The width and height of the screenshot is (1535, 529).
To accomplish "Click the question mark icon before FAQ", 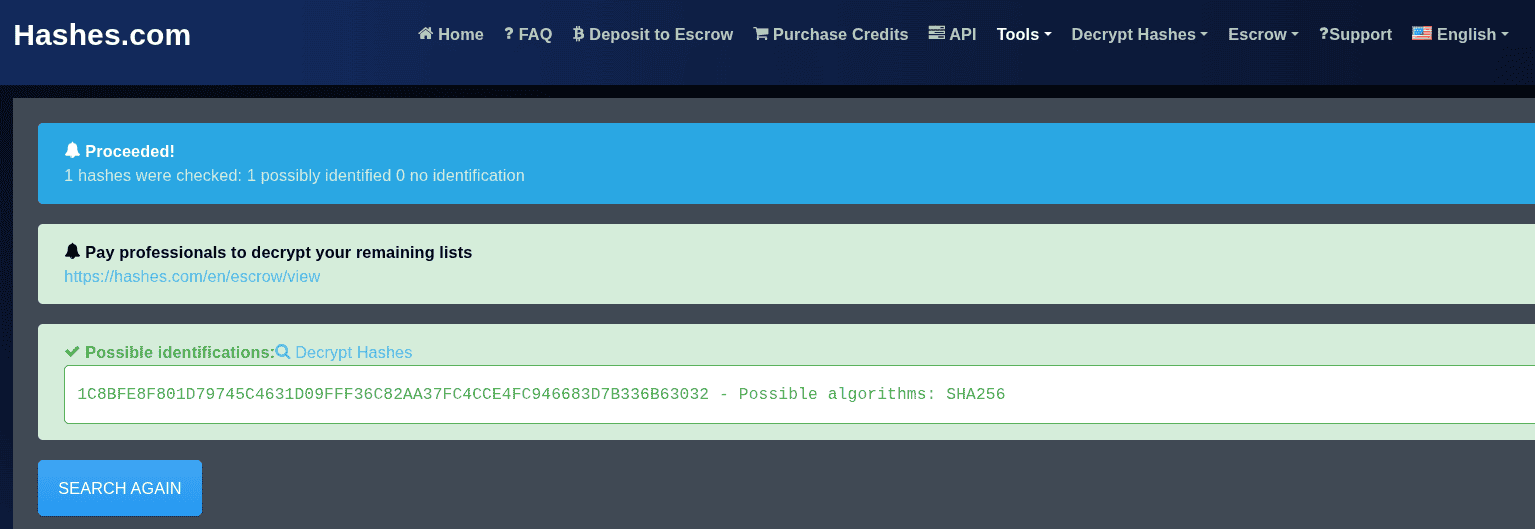I will click(x=509, y=34).
